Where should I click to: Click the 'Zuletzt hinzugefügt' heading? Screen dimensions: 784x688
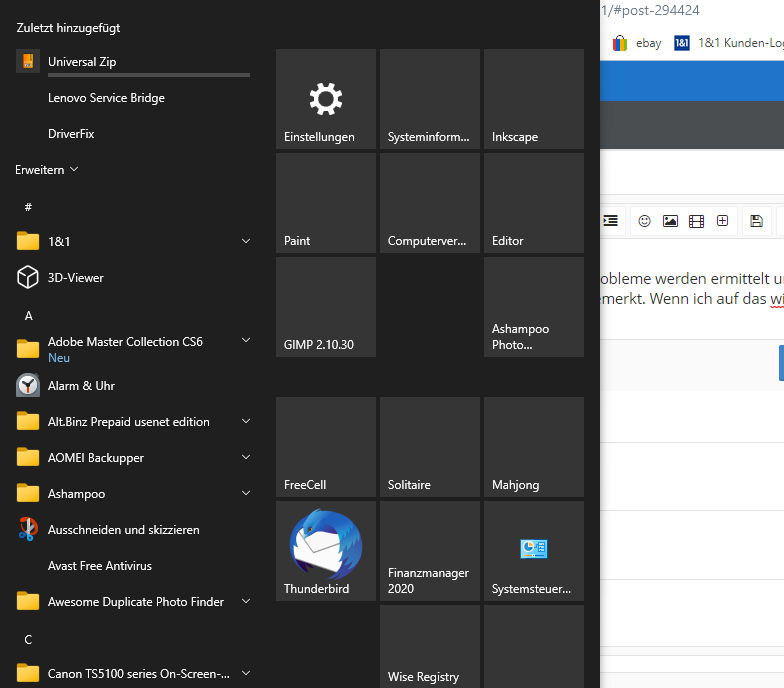click(68, 28)
